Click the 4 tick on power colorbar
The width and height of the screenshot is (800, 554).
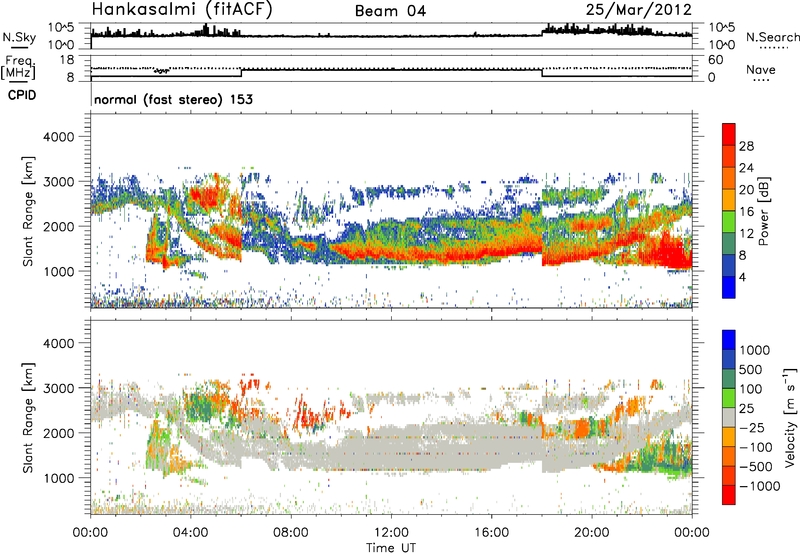pyautogui.click(x=742, y=277)
